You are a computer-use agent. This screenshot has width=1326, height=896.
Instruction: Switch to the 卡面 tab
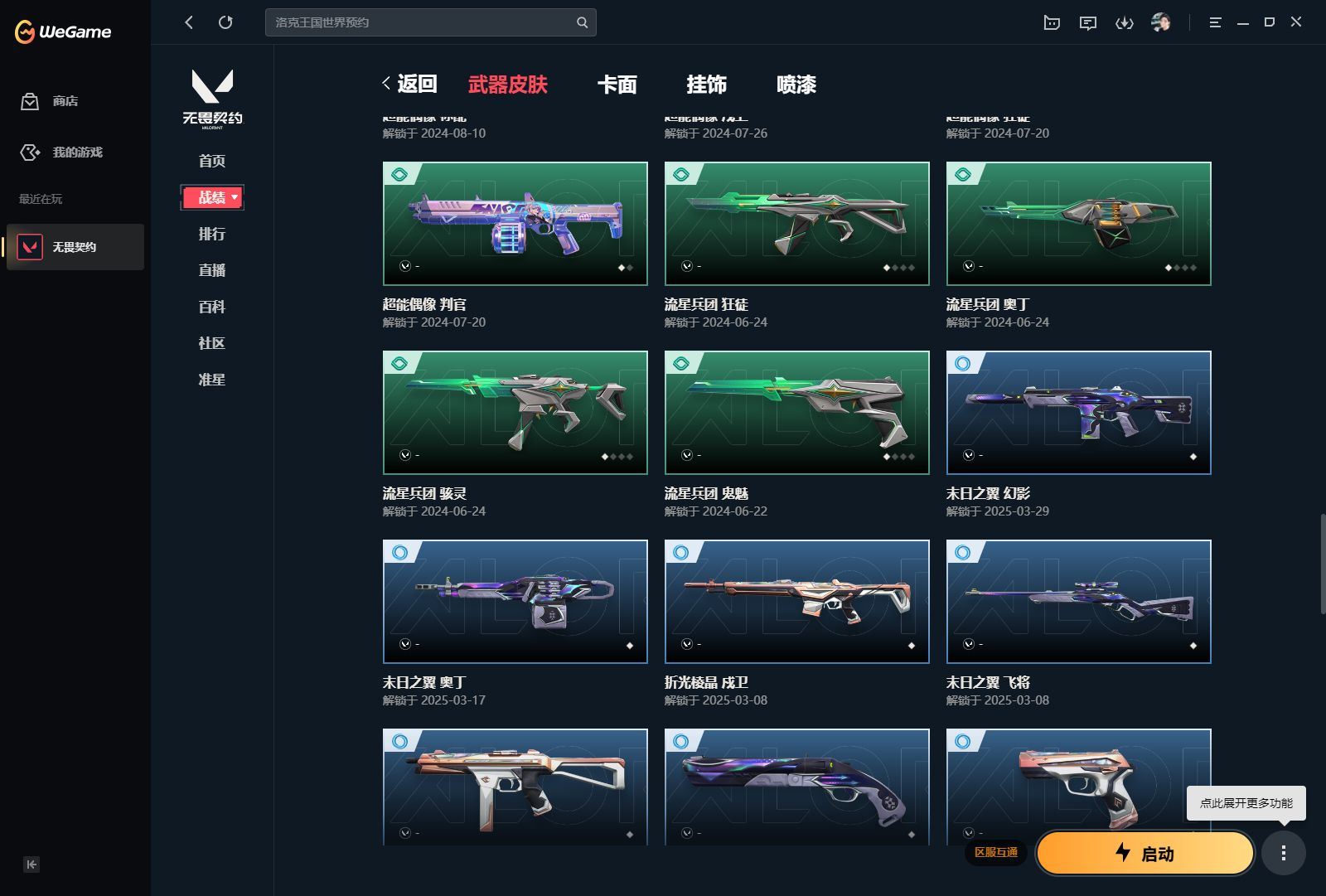(x=617, y=85)
